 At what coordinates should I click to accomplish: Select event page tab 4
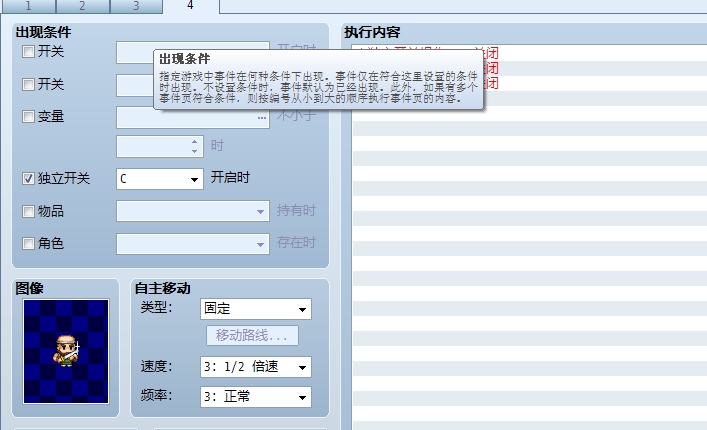(x=191, y=6)
